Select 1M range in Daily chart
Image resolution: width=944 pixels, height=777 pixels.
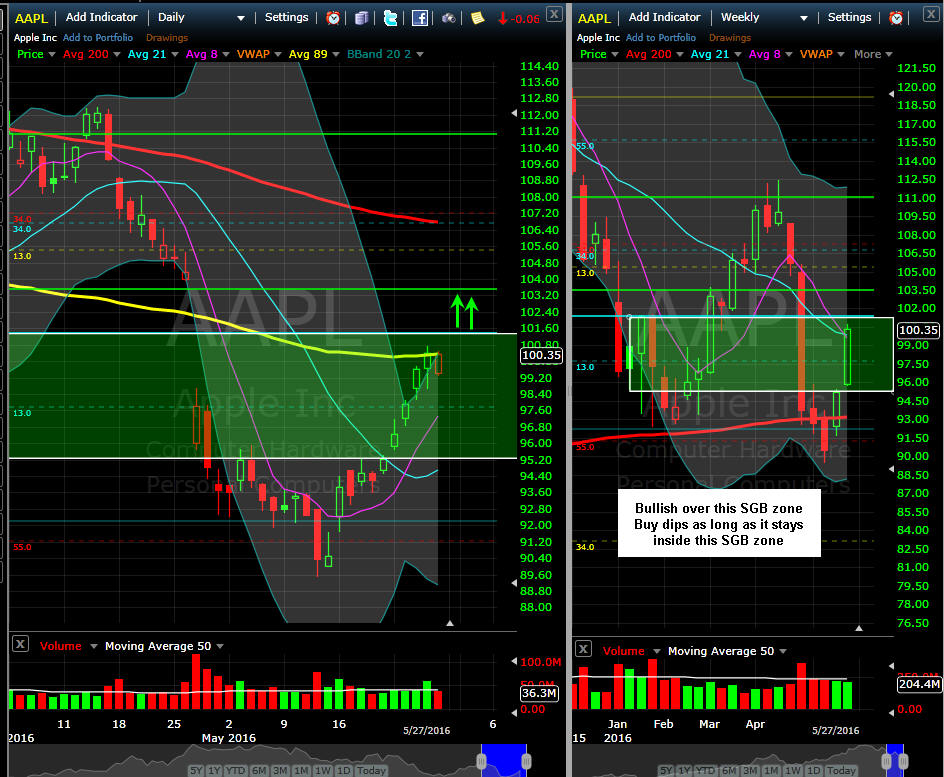[x=302, y=770]
